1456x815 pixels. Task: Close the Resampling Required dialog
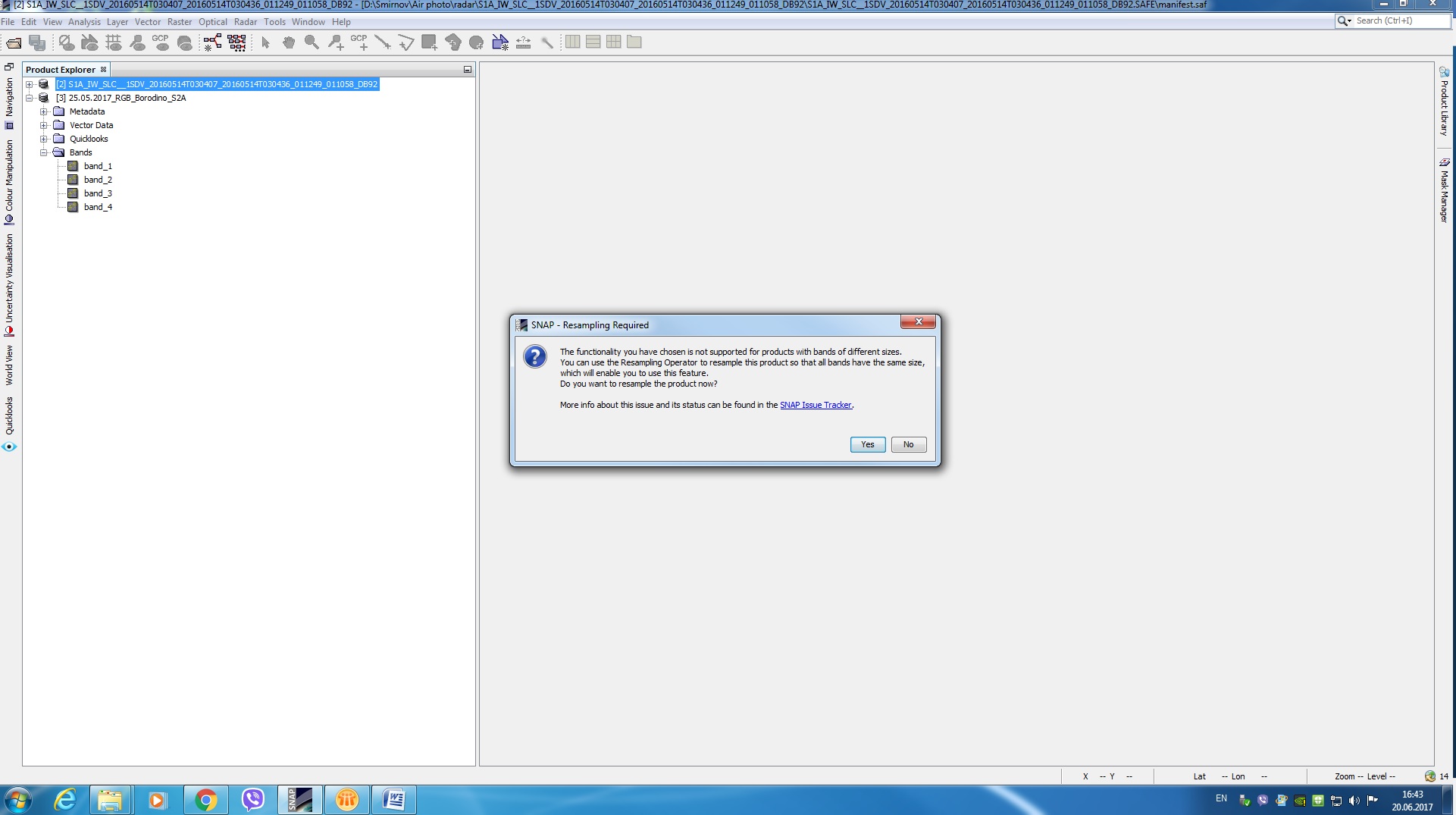(x=919, y=322)
